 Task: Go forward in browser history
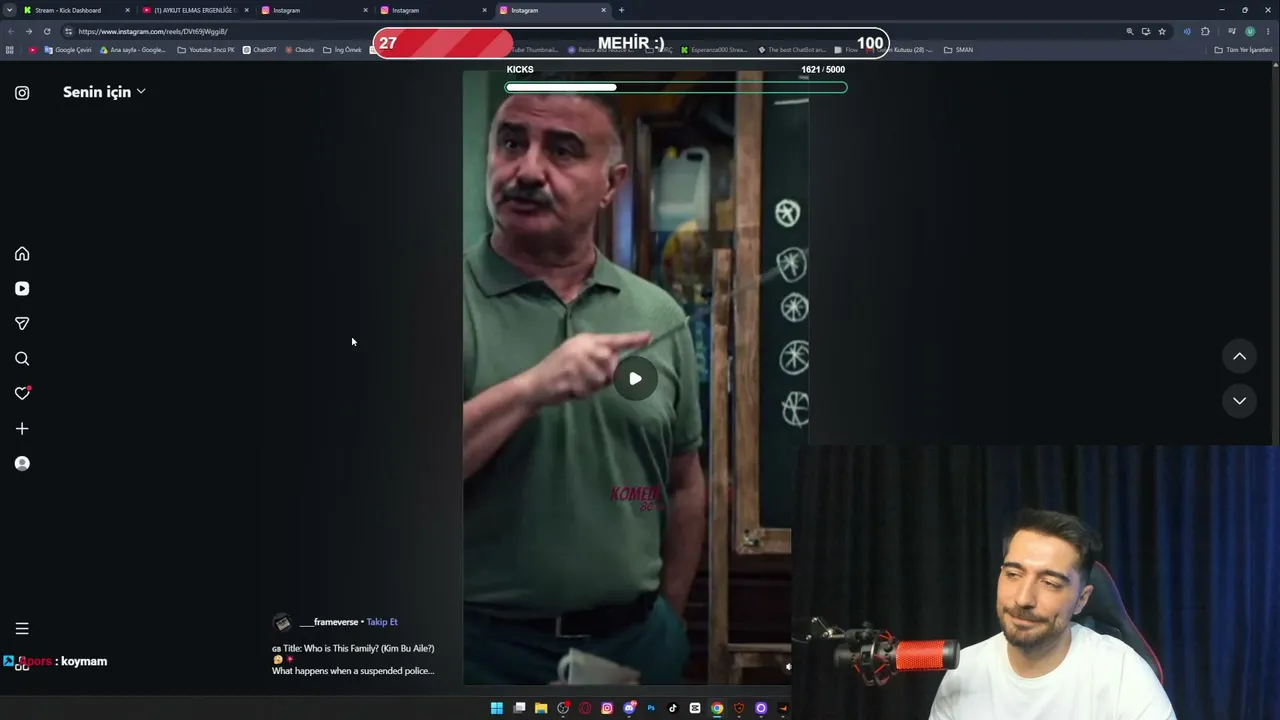[x=28, y=31]
